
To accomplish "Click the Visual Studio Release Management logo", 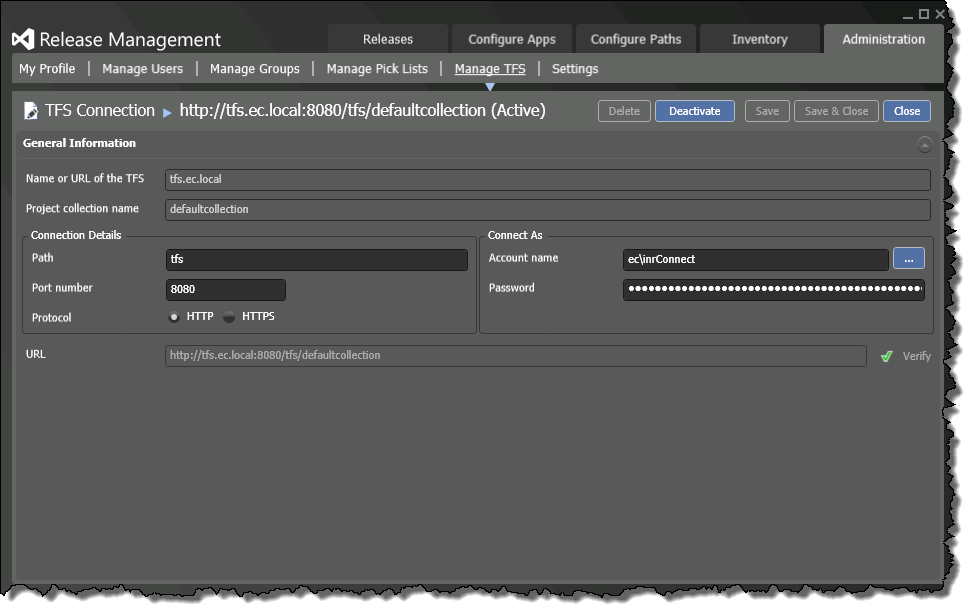I will coord(23,40).
